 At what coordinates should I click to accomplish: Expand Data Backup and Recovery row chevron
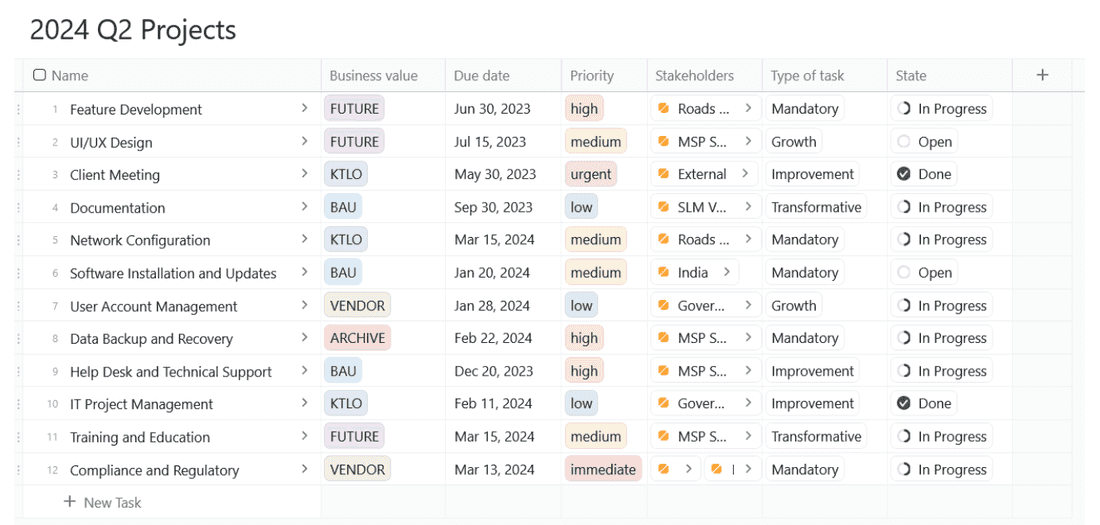[304, 338]
